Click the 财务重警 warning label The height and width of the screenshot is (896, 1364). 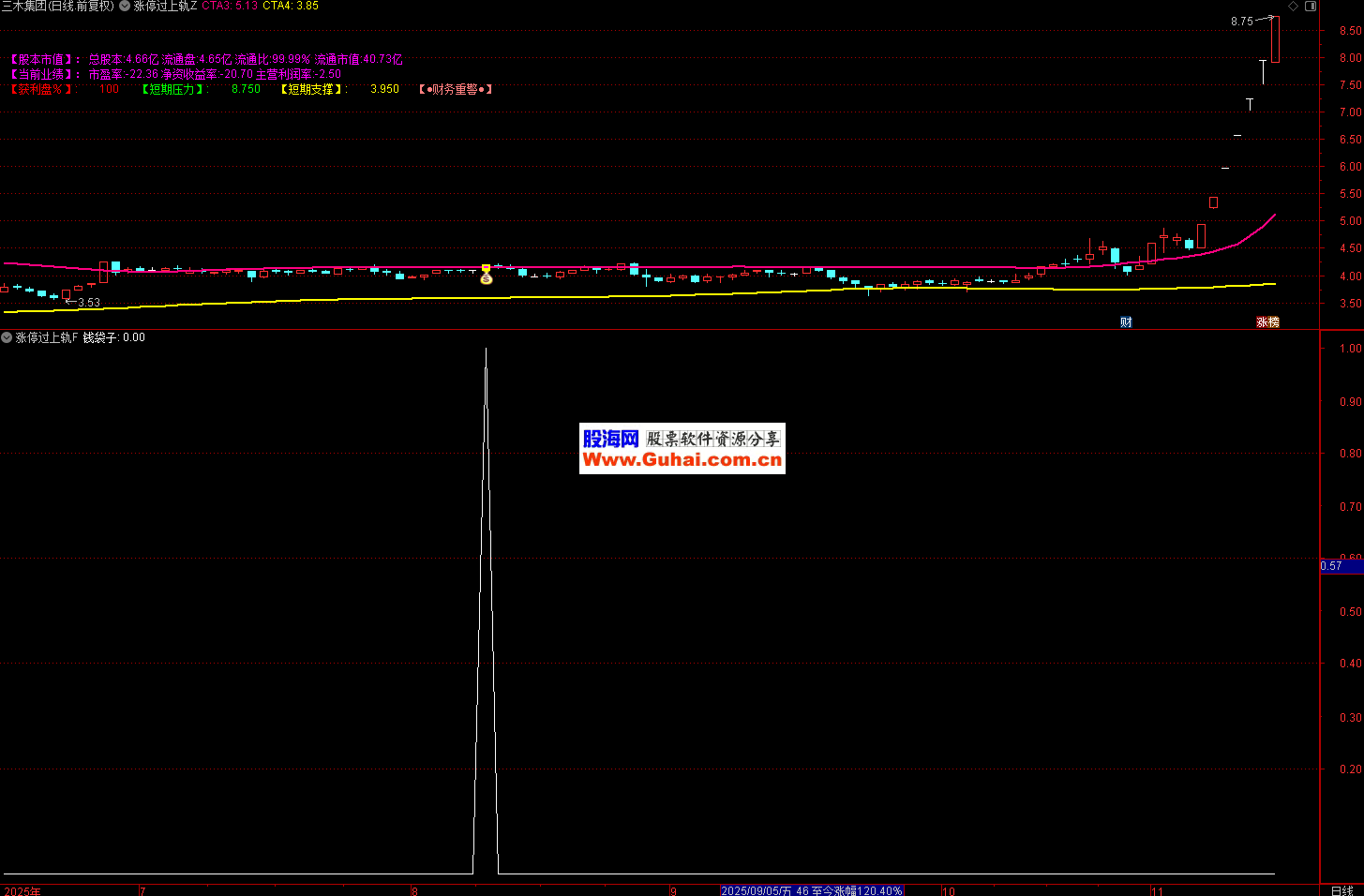coord(456,89)
